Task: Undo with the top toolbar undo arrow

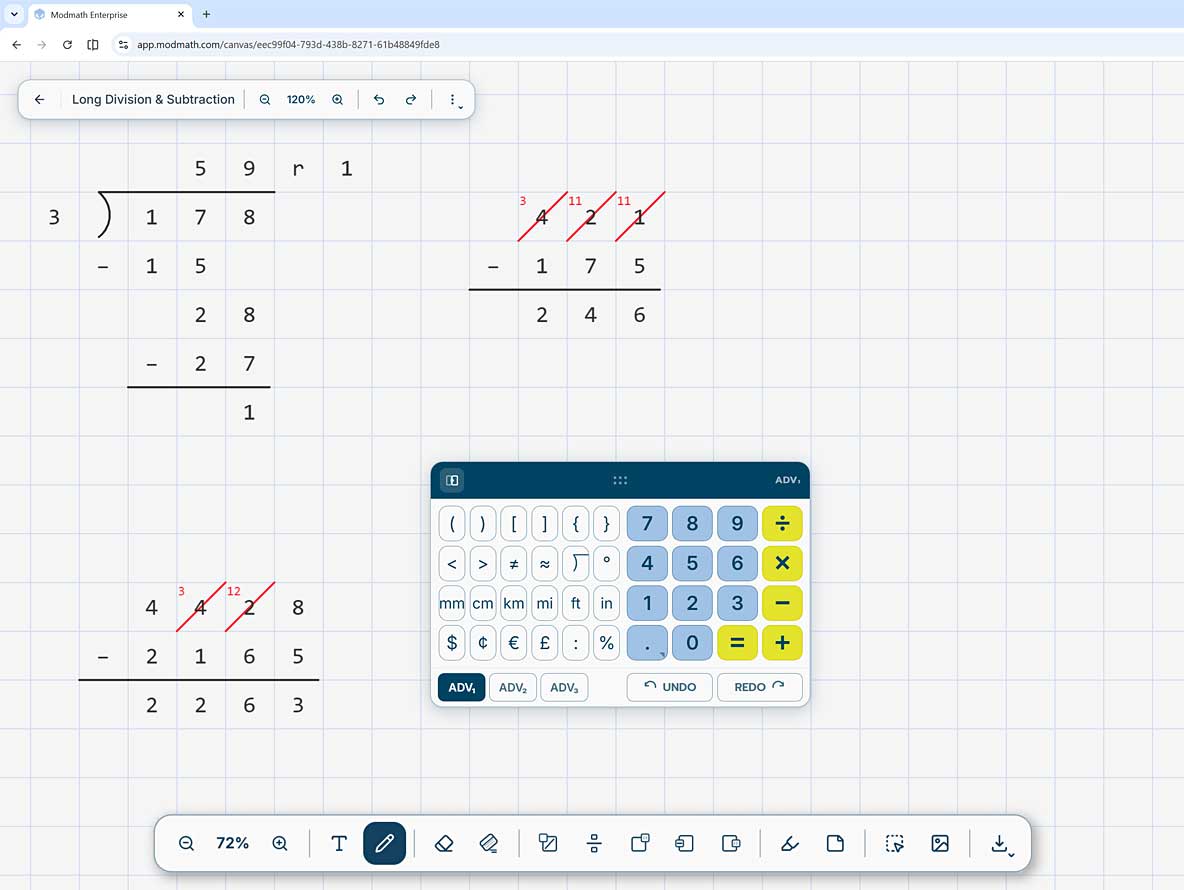Action: click(379, 100)
